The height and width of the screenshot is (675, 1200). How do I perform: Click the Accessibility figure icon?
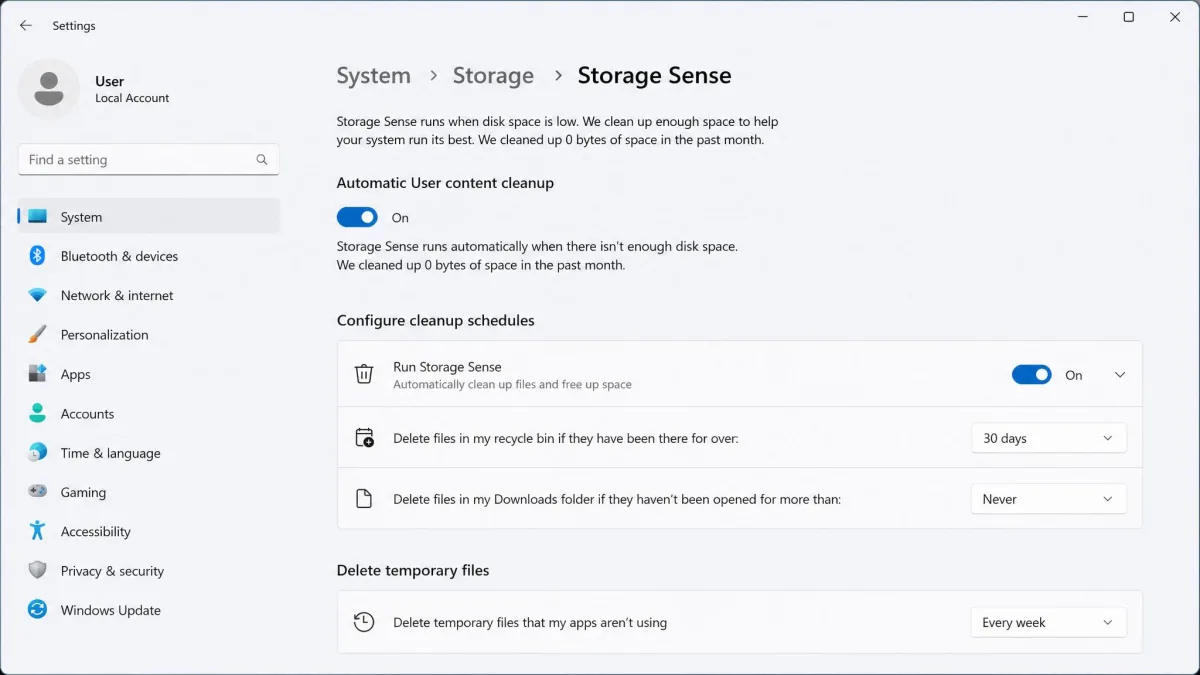click(x=37, y=531)
